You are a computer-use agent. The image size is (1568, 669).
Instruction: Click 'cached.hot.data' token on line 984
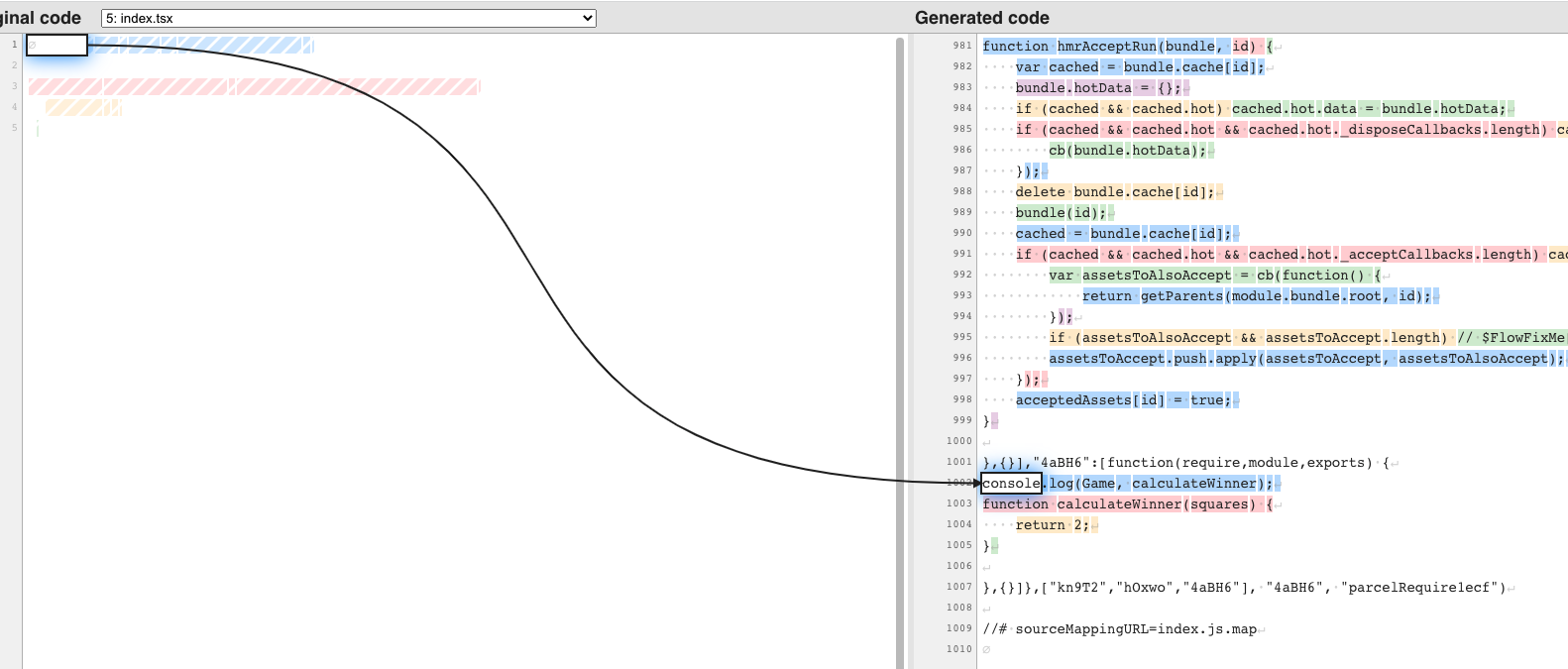pyautogui.click(x=1293, y=109)
